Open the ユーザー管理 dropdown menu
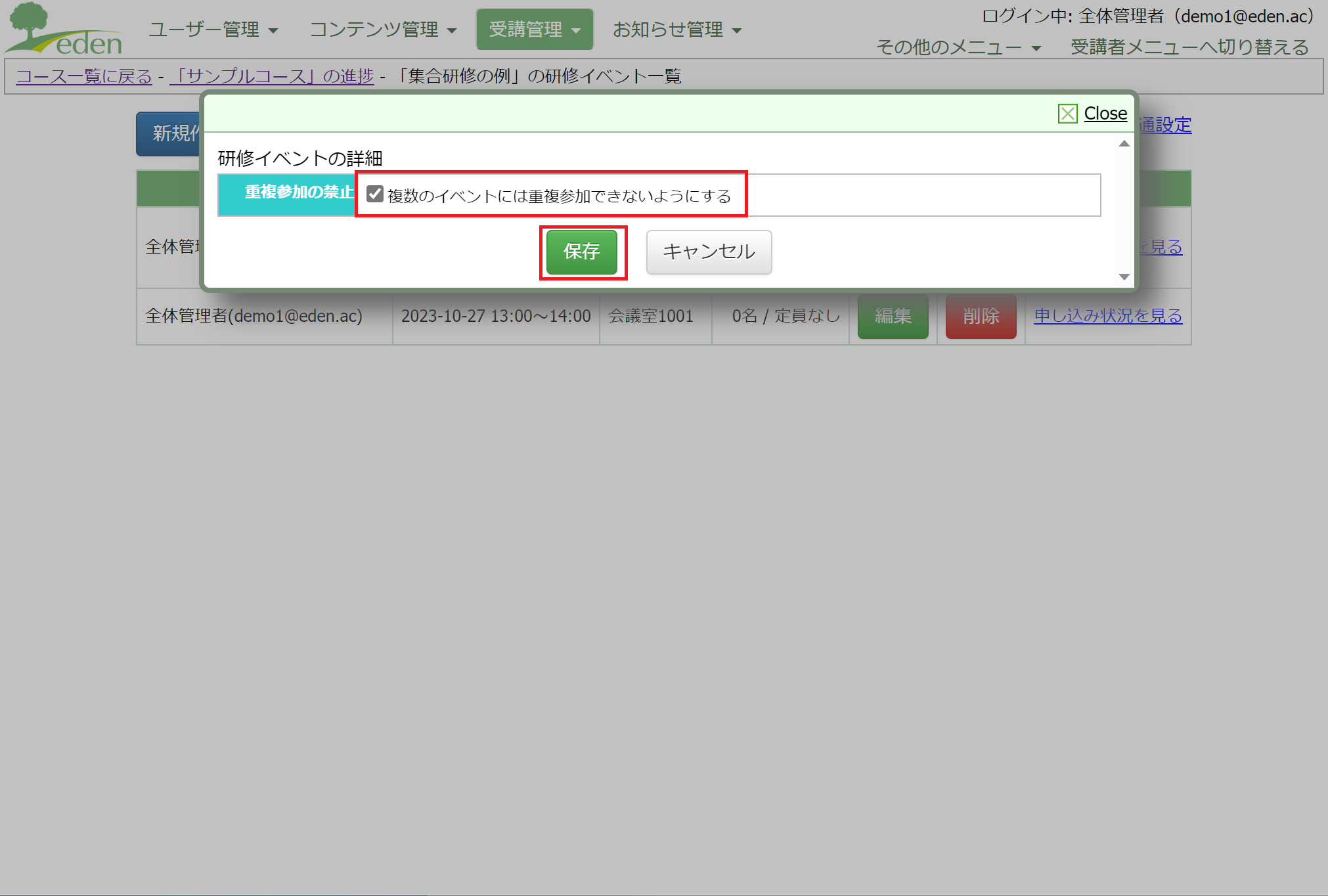 (x=213, y=30)
